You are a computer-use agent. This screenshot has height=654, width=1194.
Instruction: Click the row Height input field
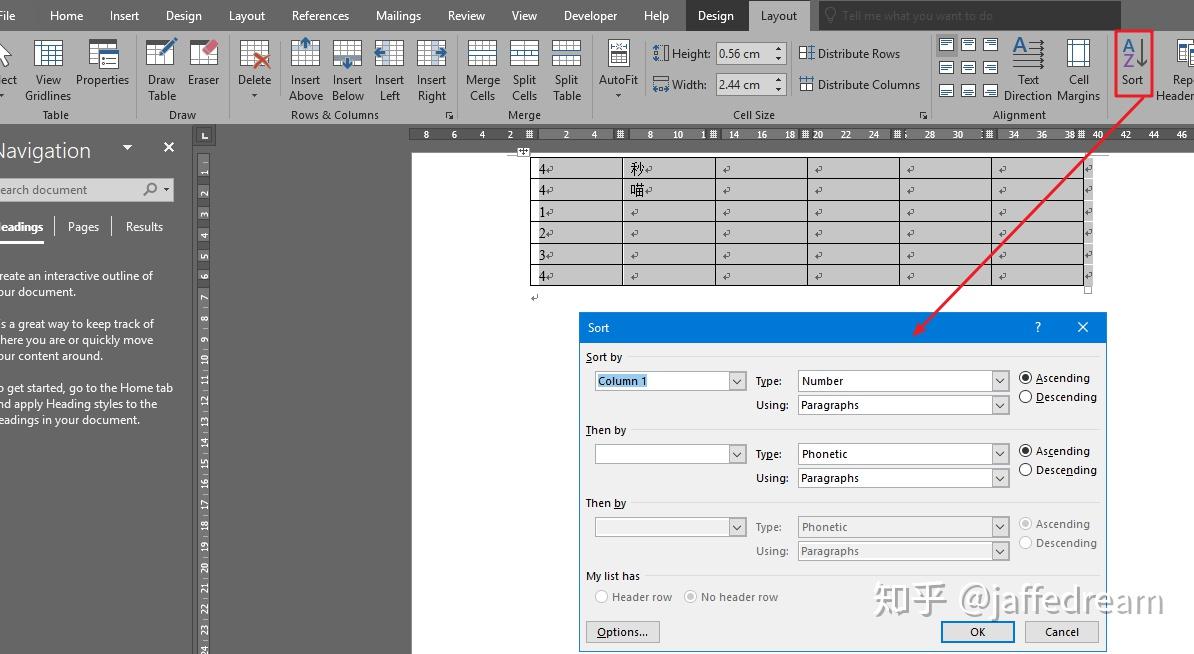tap(744, 53)
